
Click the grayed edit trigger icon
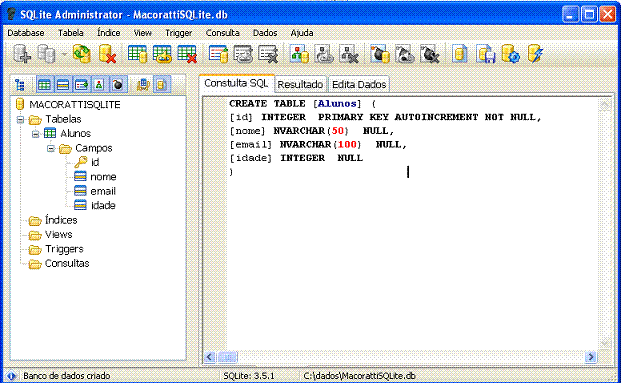coord(405,53)
